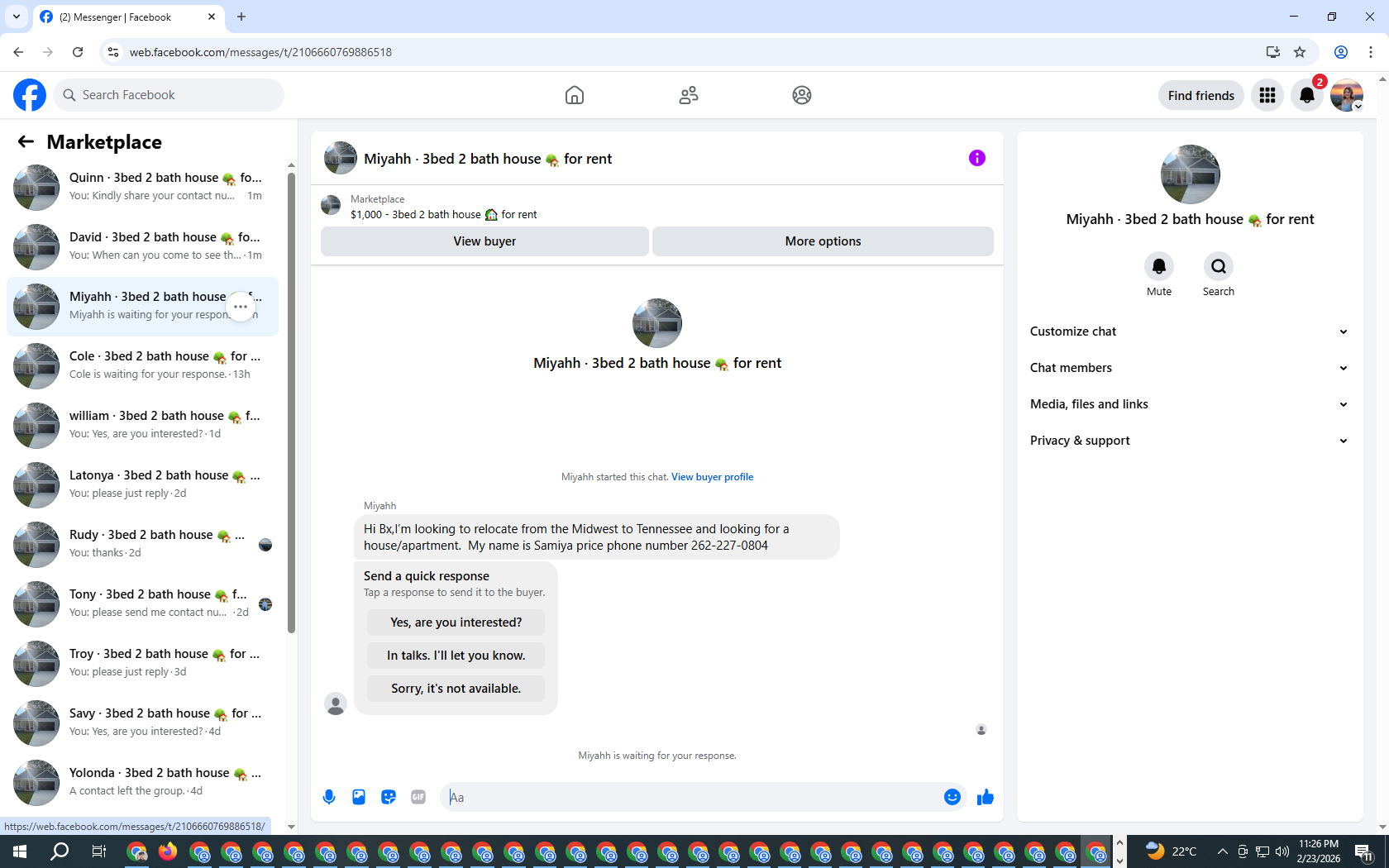Mute this Miyahh conversation
1389x868 pixels.
pyautogui.click(x=1159, y=266)
